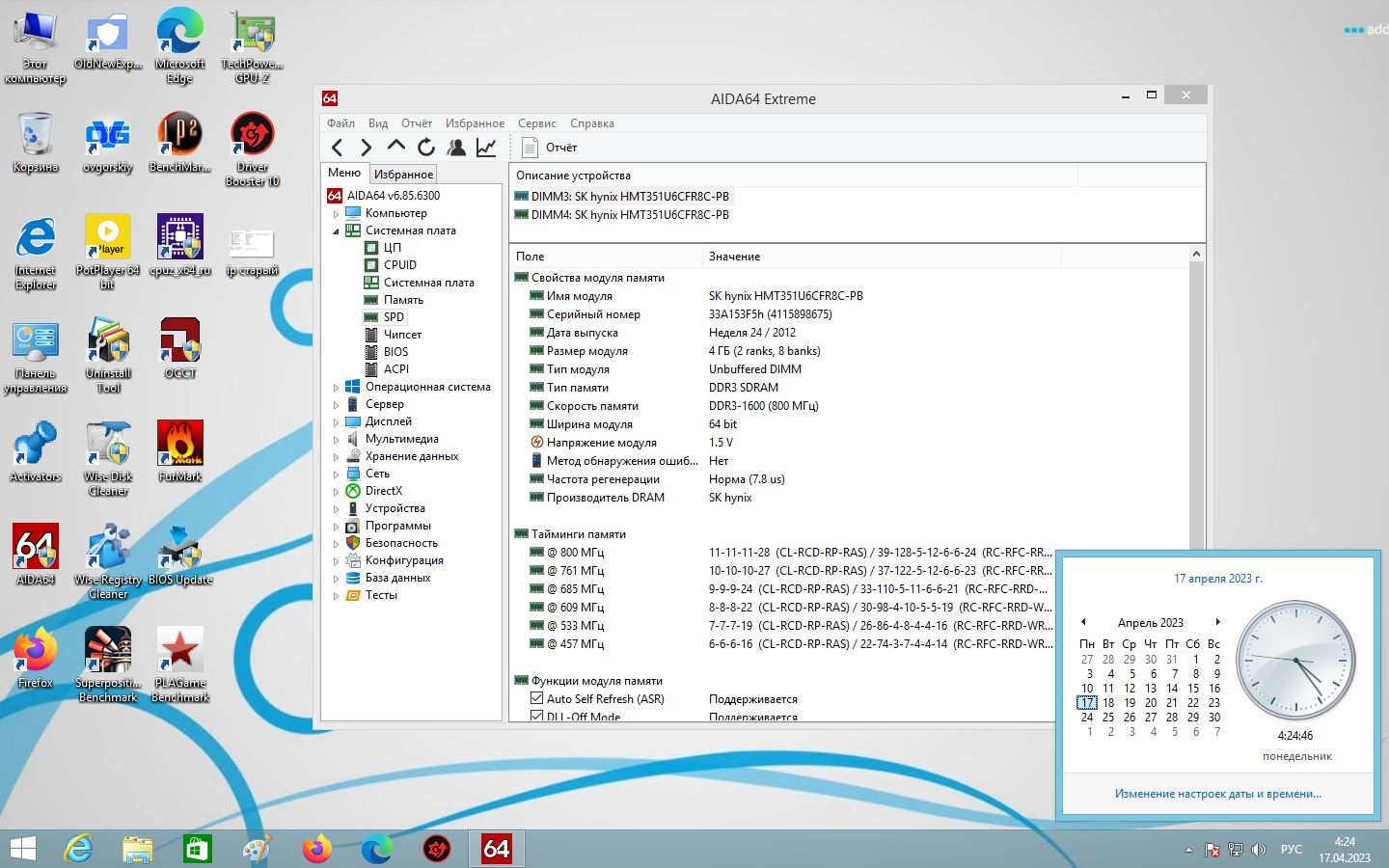Click the Up level arrow in toolbar

click(395, 146)
